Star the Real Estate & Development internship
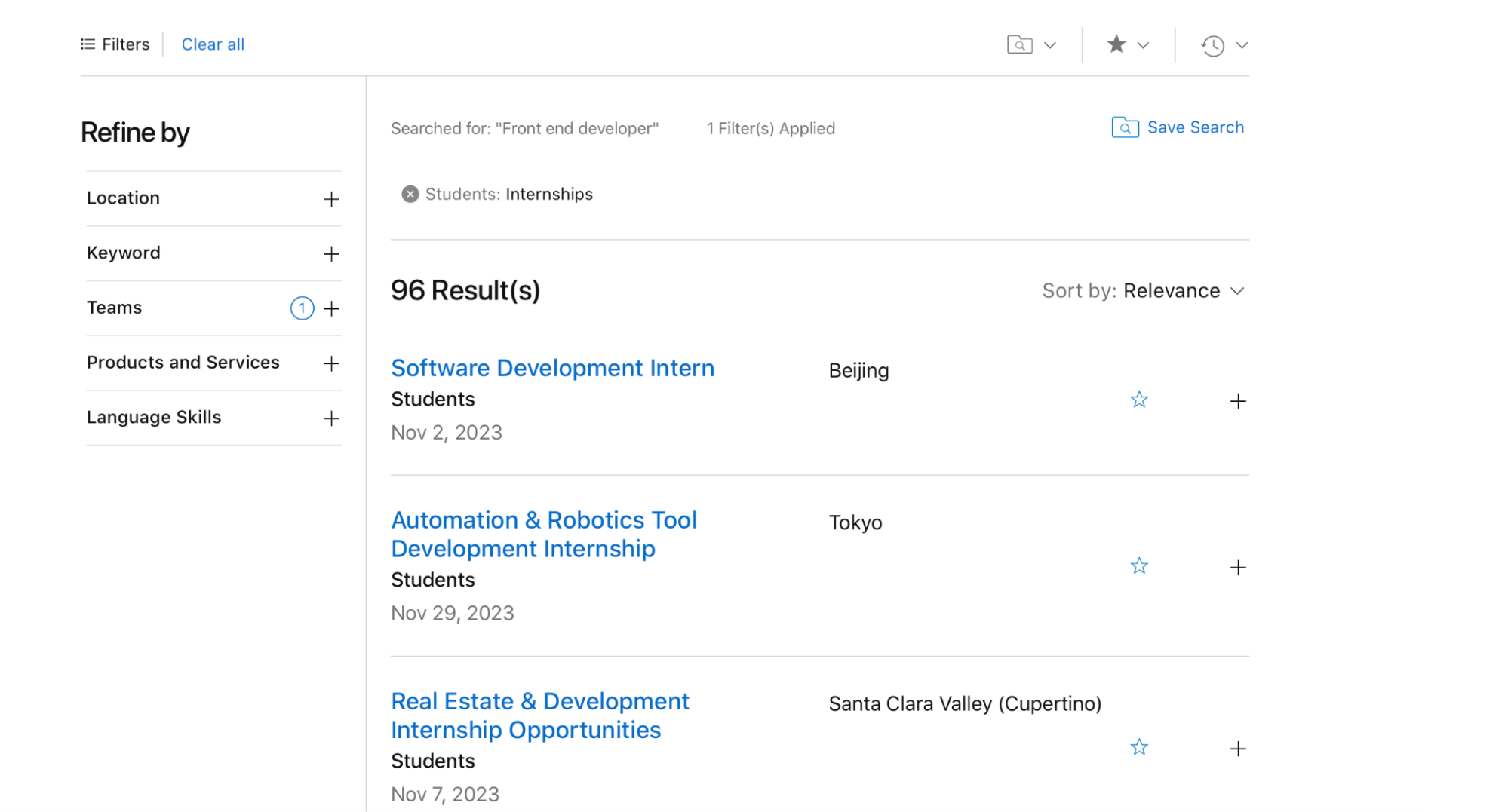1508x812 pixels. pyautogui.click(x=1139, y=747)
